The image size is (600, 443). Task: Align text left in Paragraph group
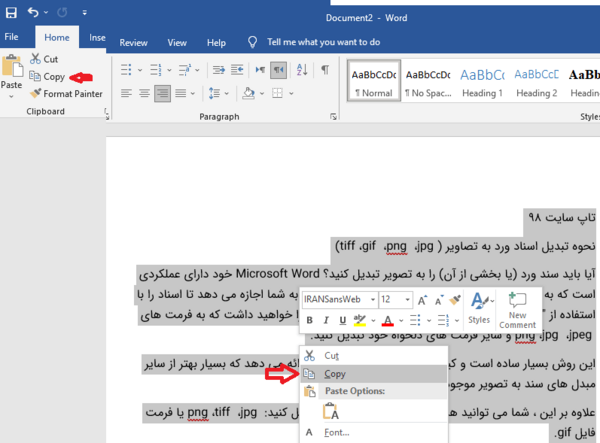[x=126, y=93]
